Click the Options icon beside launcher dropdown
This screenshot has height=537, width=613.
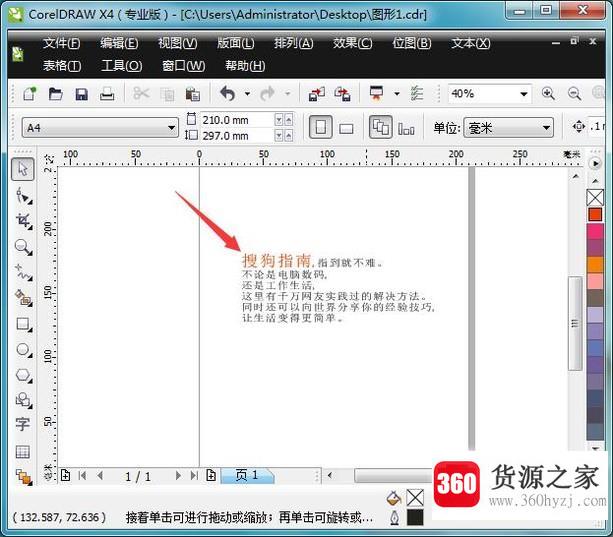point(417,94)
